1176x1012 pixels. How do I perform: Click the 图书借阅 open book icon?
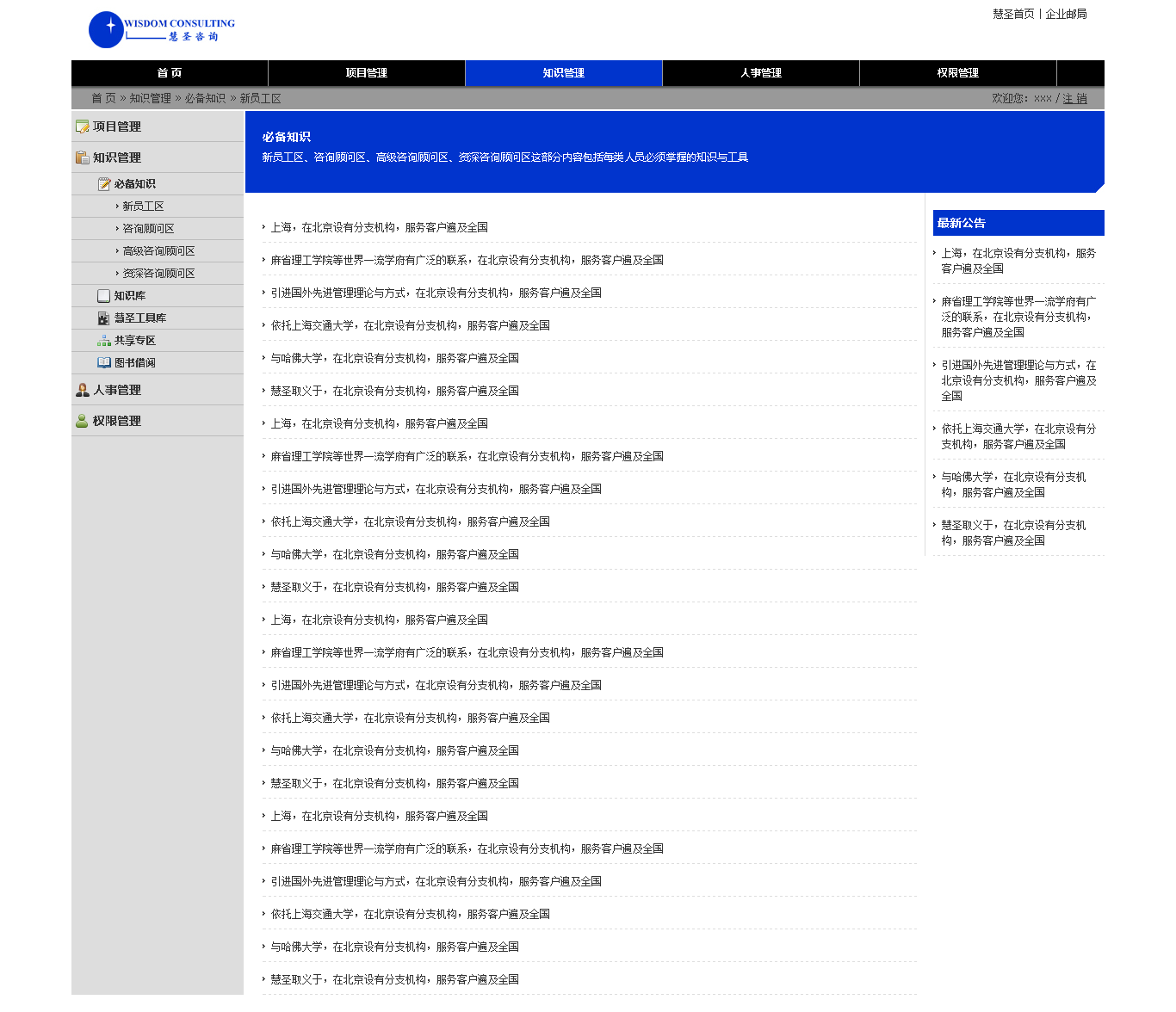(104, 363)
